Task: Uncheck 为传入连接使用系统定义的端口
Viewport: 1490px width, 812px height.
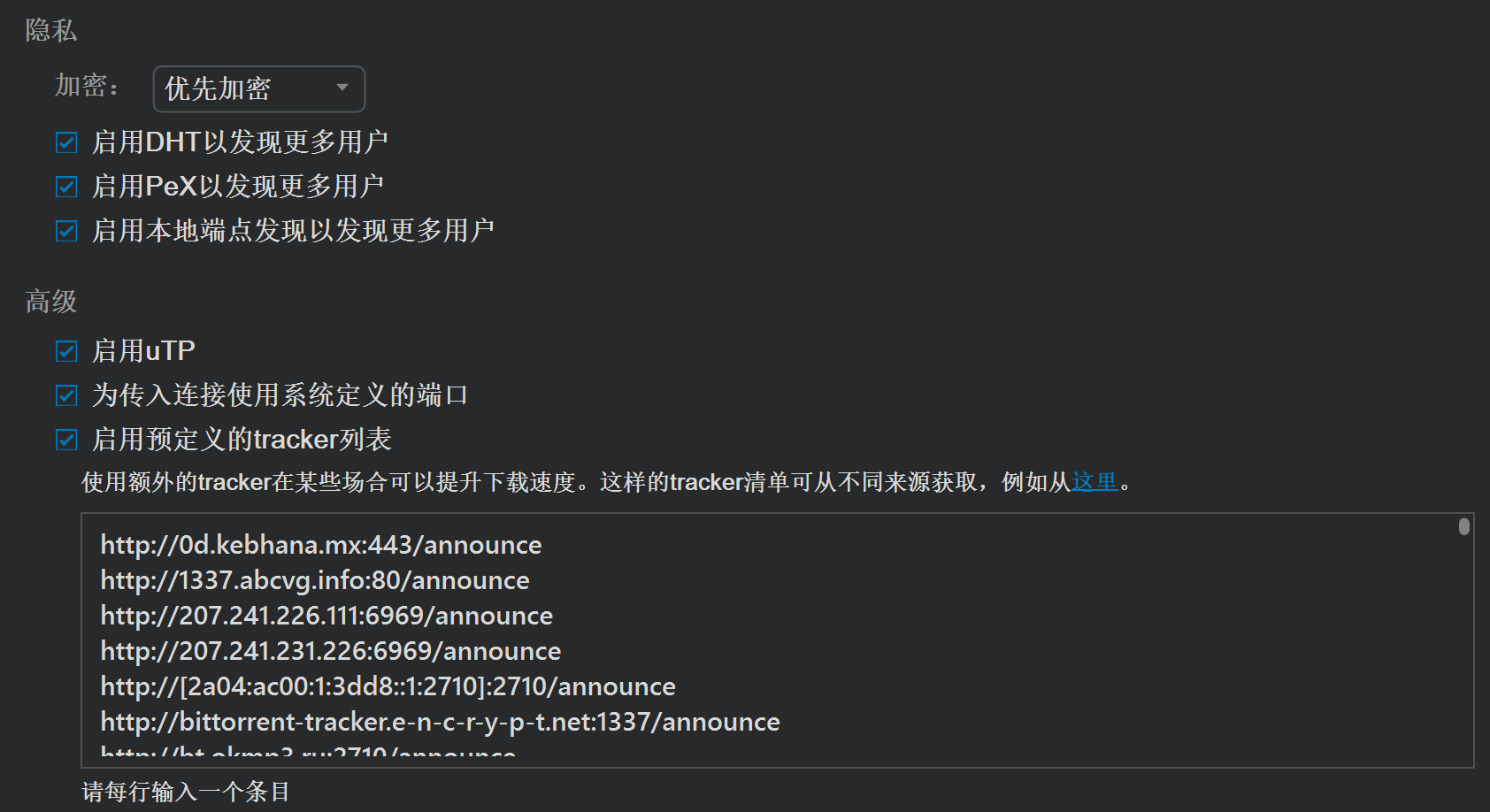Action: tap(65, 395)
